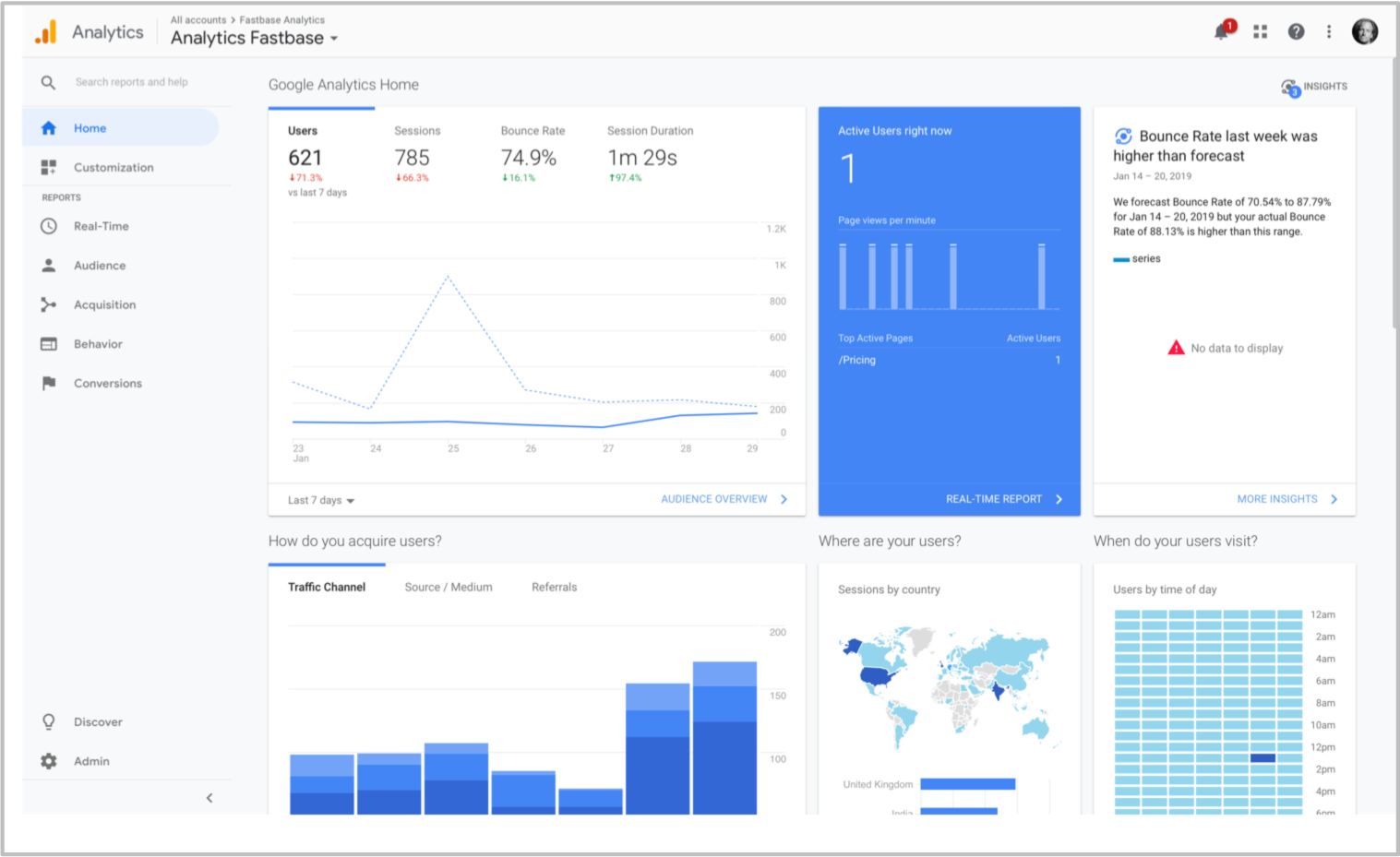Image resolution: width=1400 pixels, height=857 pixels.
Task: Click the United Kingdom sessions bar
Action: coord(968,784)
